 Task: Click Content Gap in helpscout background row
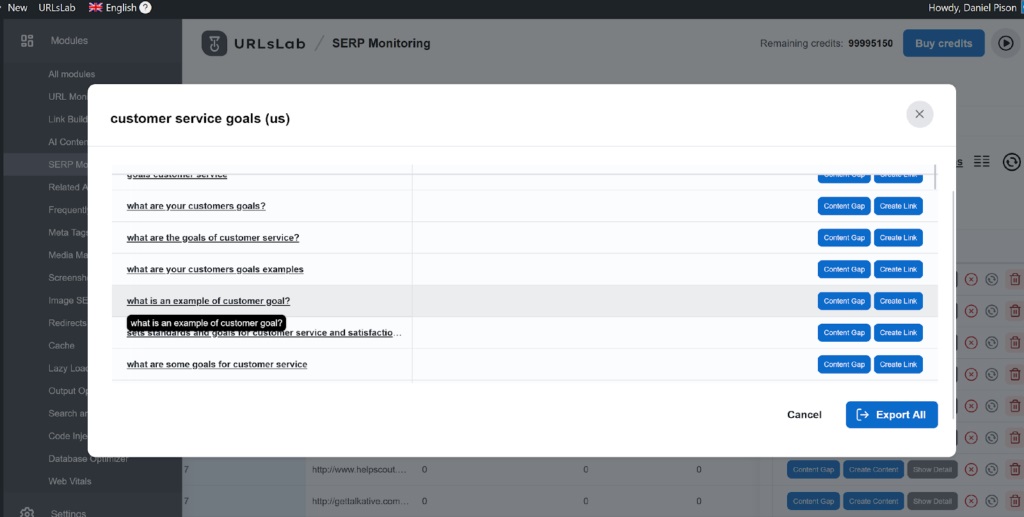pyautogui.click(x=813, y=469)
